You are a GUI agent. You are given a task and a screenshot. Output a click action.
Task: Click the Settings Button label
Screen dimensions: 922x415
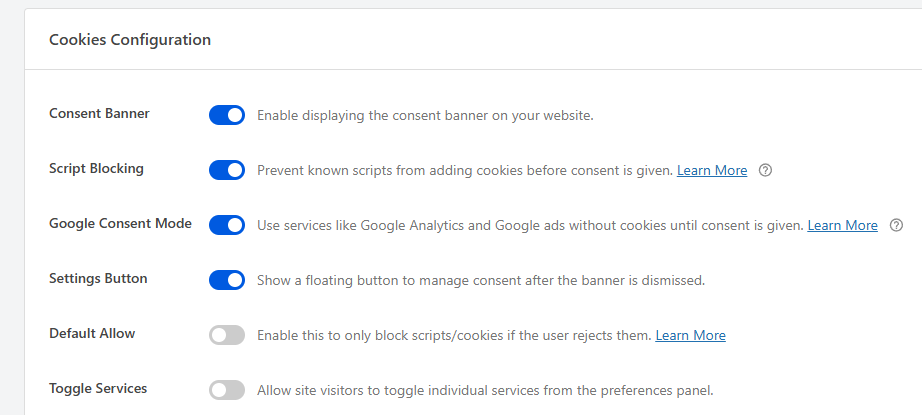98,278
